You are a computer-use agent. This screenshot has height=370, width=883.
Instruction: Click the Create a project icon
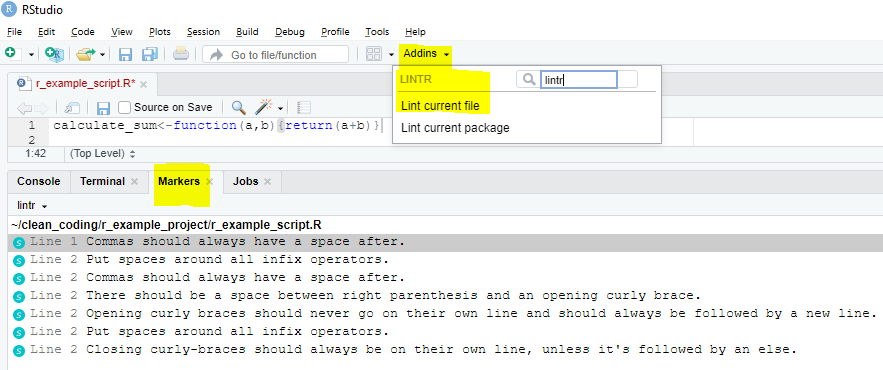coord(55,54)
